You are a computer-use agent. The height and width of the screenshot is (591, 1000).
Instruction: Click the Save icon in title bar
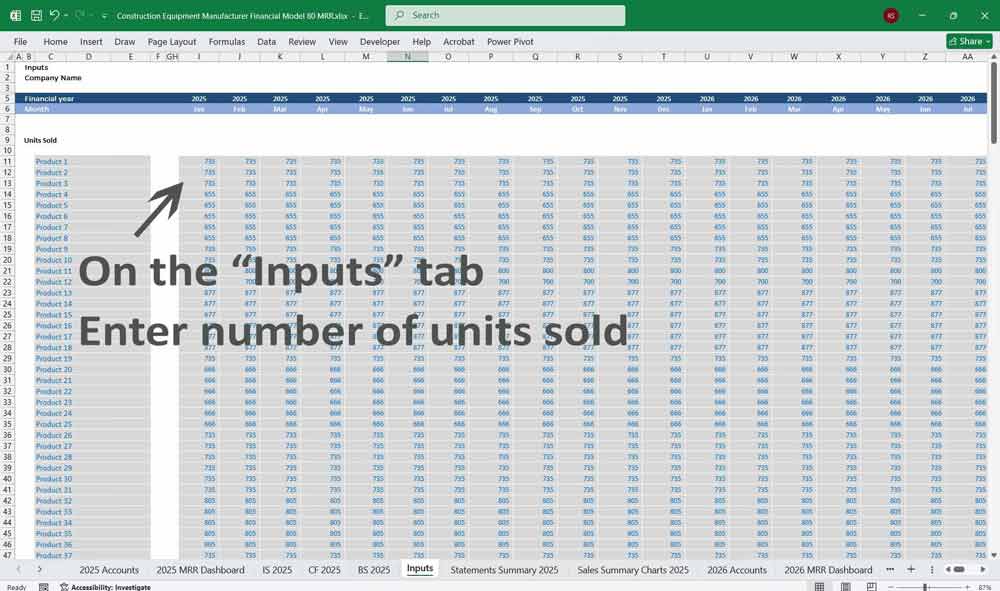[x=36, y=16]
